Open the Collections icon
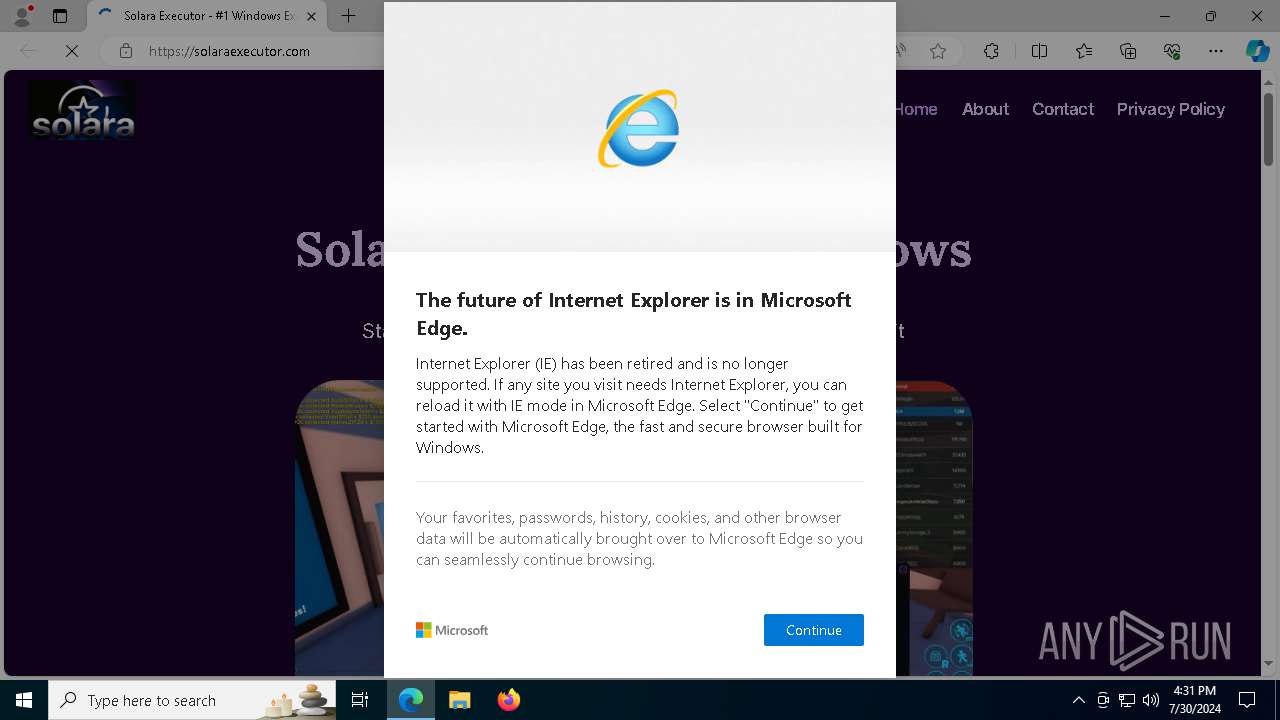This screenshot has height=720, width=1280. [x=1128, y=51]
